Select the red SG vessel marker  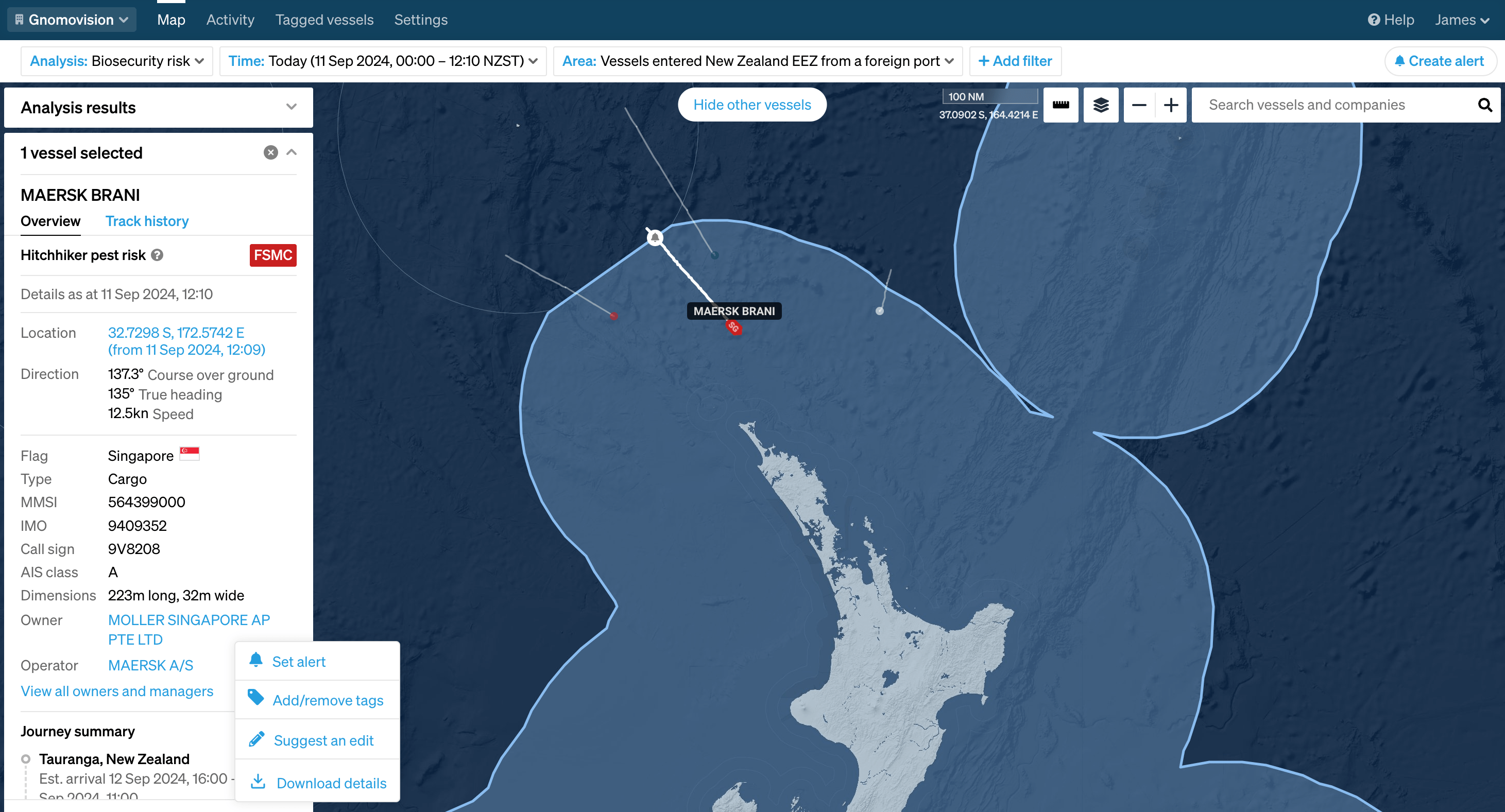(x=734, y=327)
